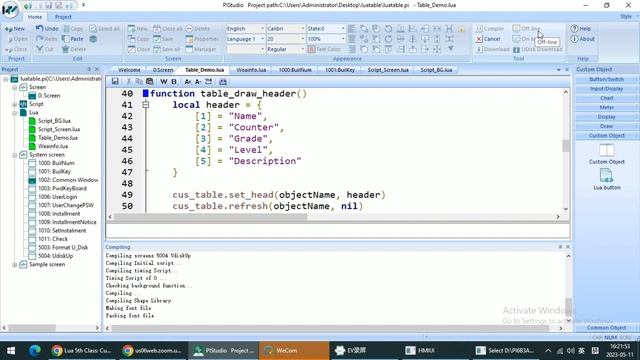Click the paste clipboard icon in script toolbar
Image resolution: width=640 pixels, height=360 pixels.
[149, 82]
